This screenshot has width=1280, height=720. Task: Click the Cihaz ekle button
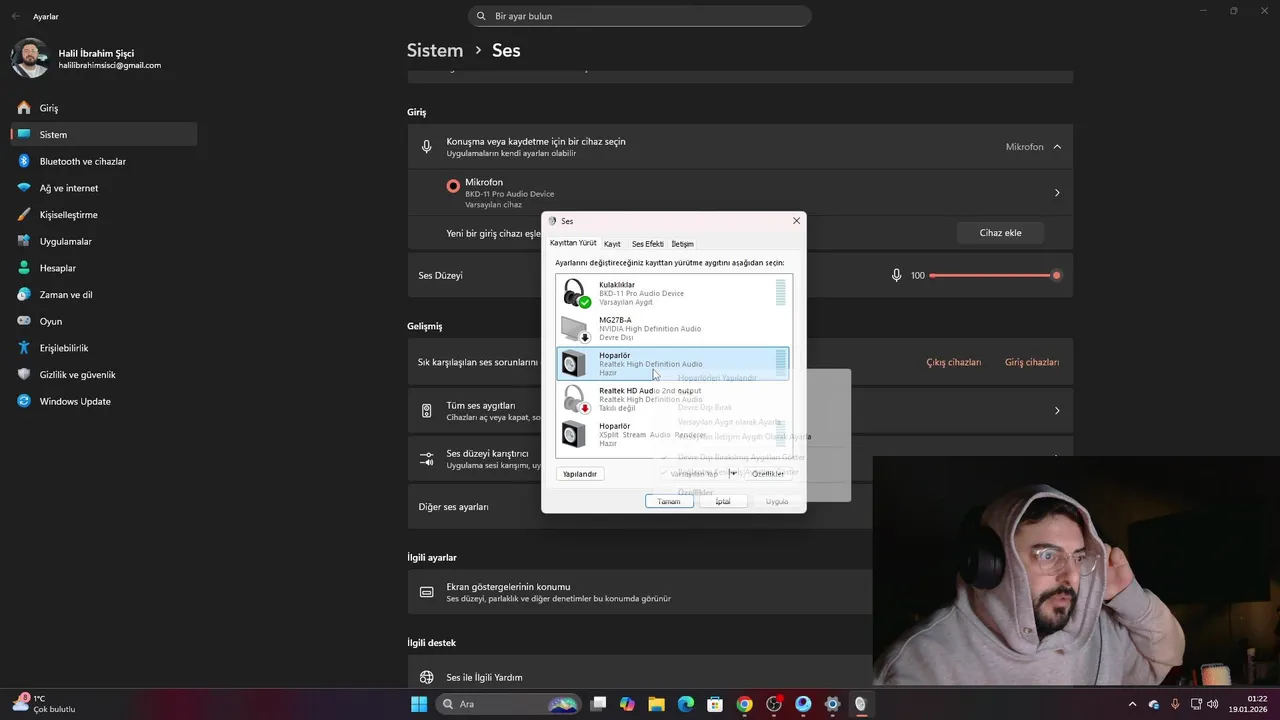pyautogui.click(x=1000, y=233)
